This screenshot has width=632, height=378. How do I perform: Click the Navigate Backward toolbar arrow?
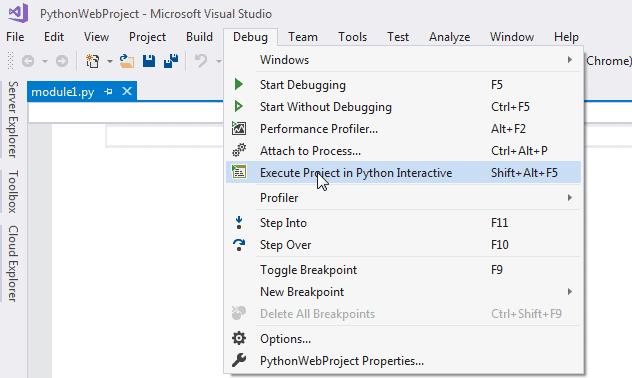[x=28, y=61]
